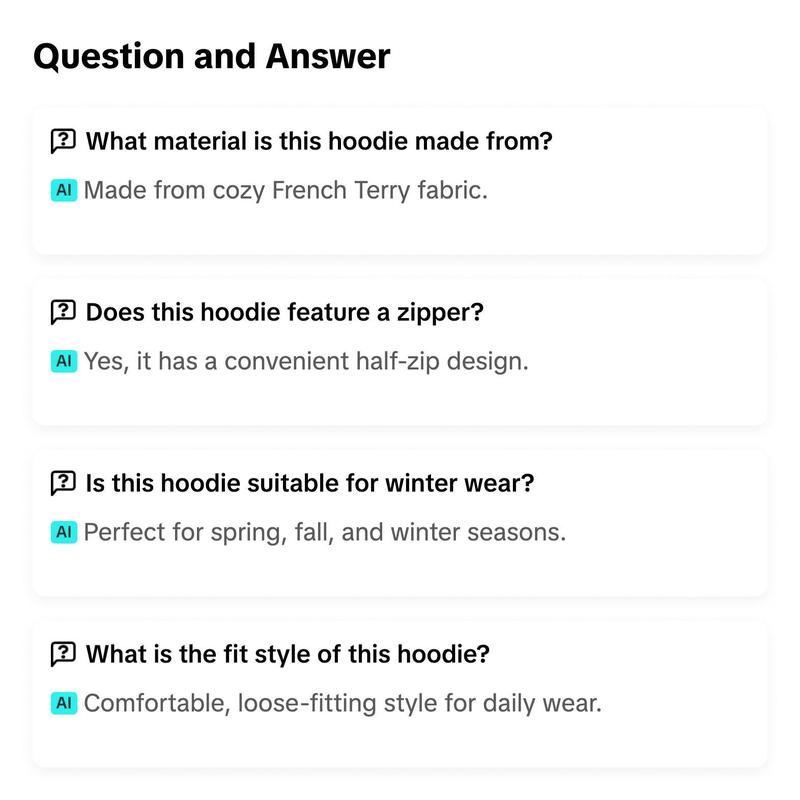This screenshot has width=800, height=800.
Task: Select "Perfect for spring, fall, and winter" answer
Action: pyautogui.click(x=325, y=532)
